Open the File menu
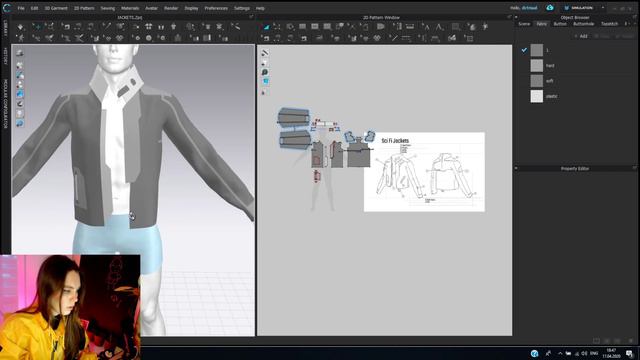The image size is (640, 360). tap(21, 8)
